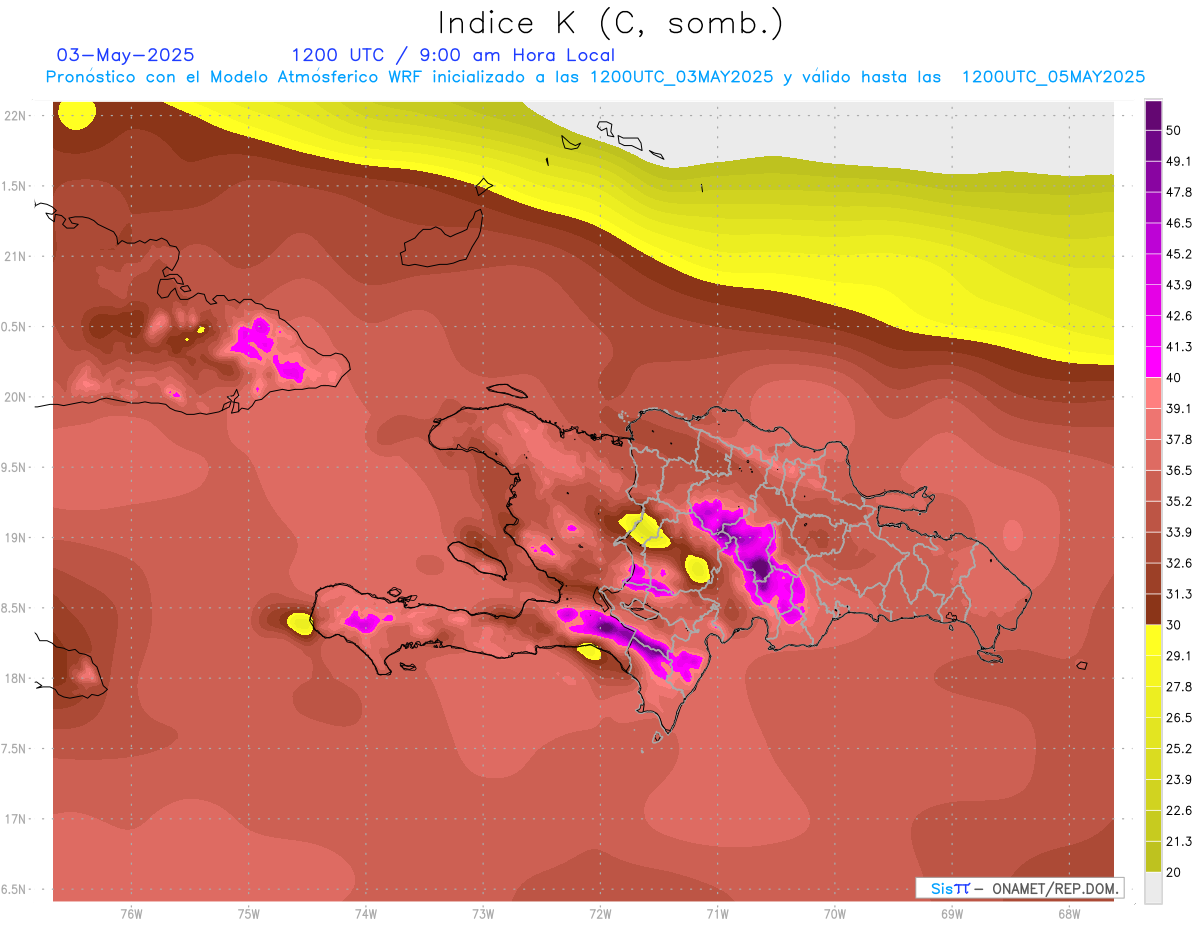Click the 69W longitude label
Image resolution: width=1200 pixels, height=927 pixels.
tap(952, 913)
